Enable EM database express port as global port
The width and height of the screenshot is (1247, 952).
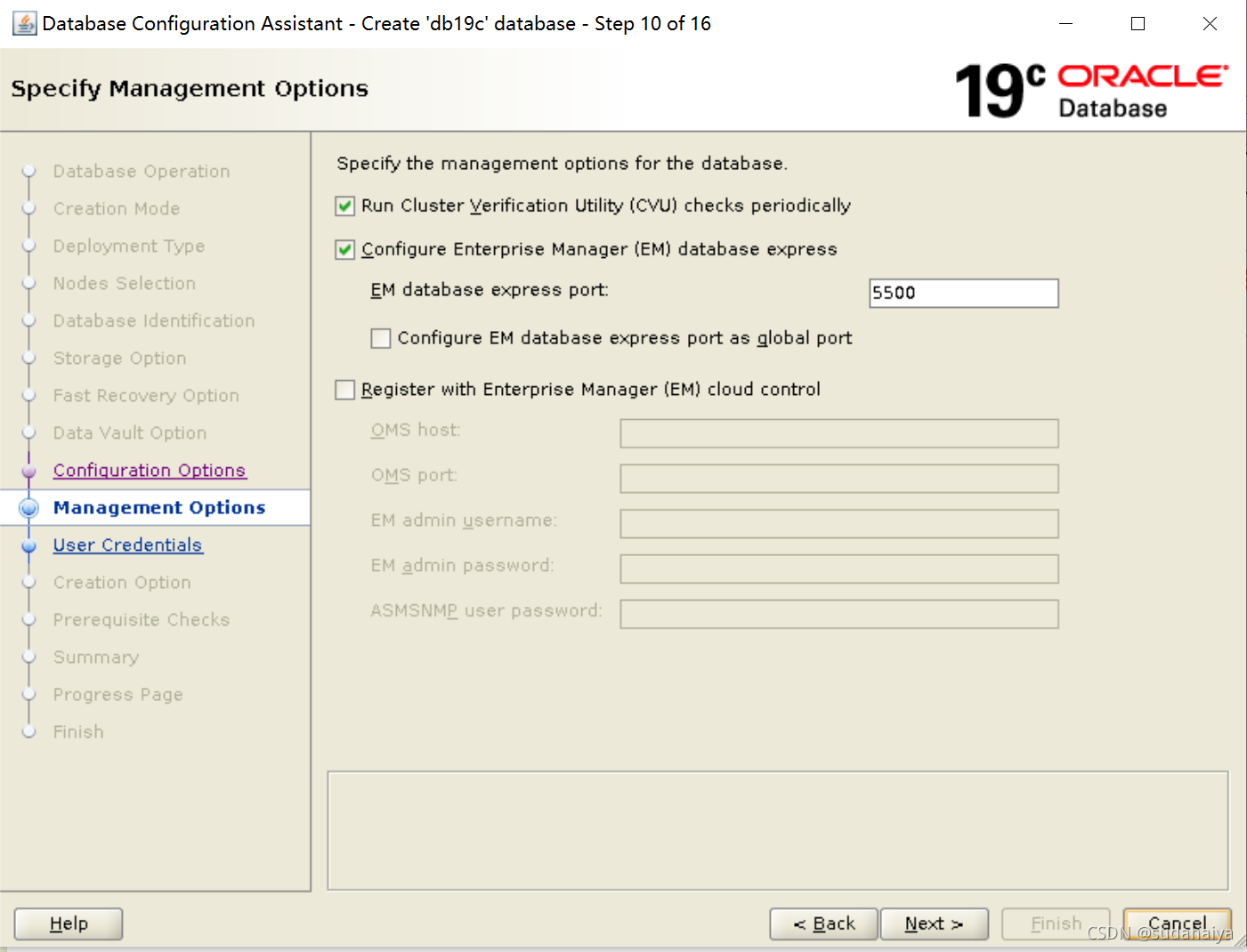click(x=381, y=338)
